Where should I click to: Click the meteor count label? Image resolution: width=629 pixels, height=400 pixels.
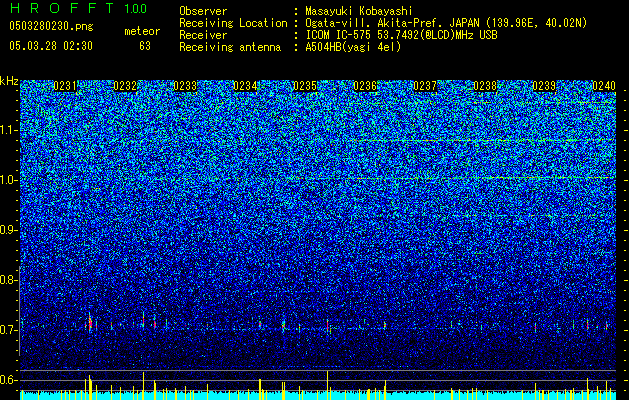click(x=142, y=31)
